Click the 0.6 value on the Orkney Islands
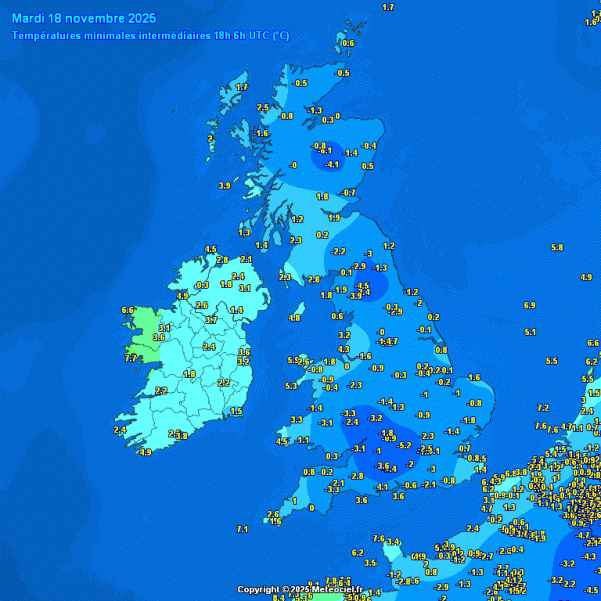The width and height of the screenshot is (601, 601). coord(348,43)
